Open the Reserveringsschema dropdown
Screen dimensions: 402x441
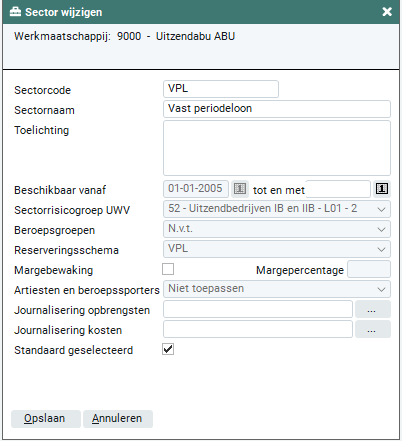pyautogui.click(x=277, y=249)
